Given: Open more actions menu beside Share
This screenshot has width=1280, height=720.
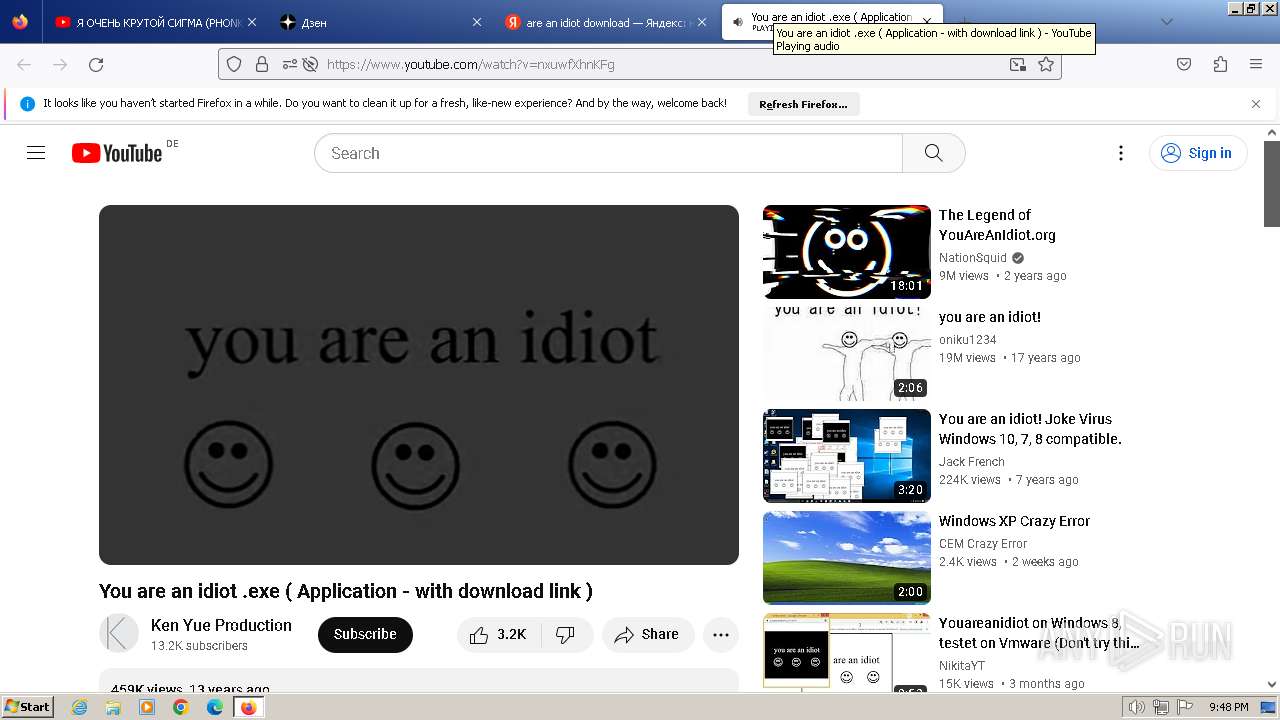Looking at the screenshot, I should pyautogui.click(x=721, y=635).
